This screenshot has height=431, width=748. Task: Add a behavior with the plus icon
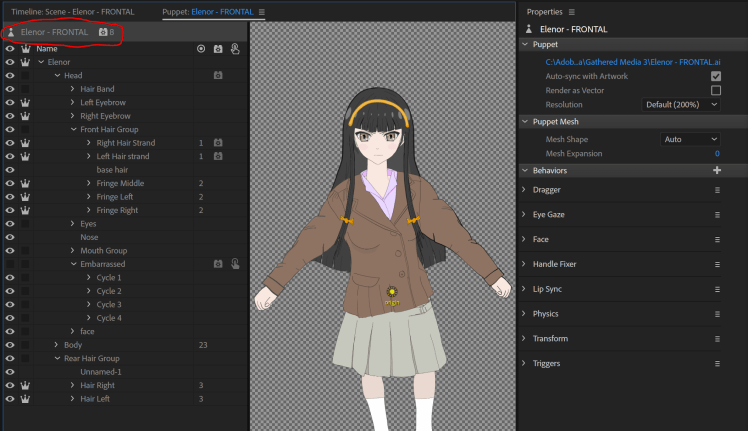tap(716, 171)
